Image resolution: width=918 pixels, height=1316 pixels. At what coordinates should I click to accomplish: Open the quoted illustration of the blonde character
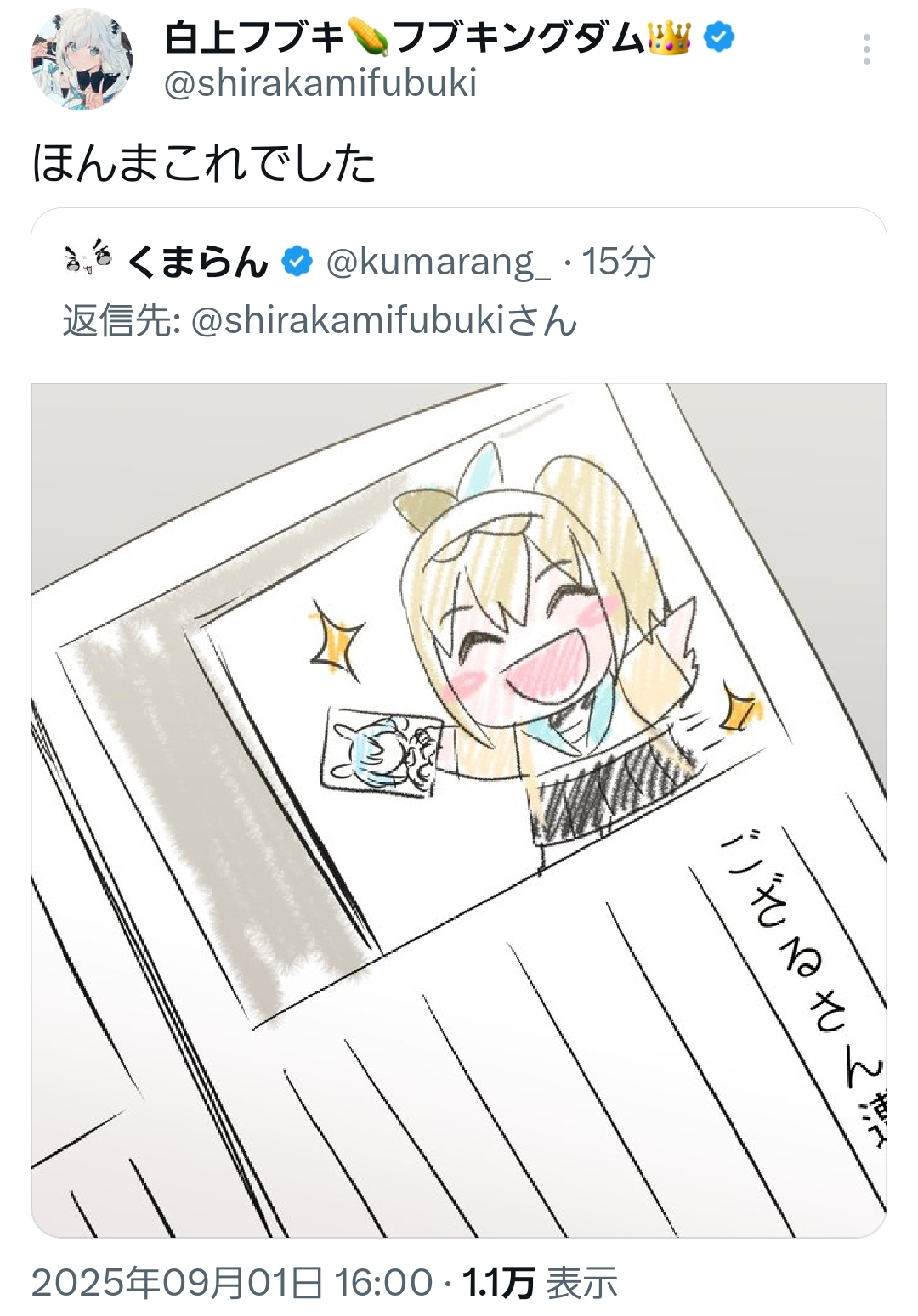(459, 810)
